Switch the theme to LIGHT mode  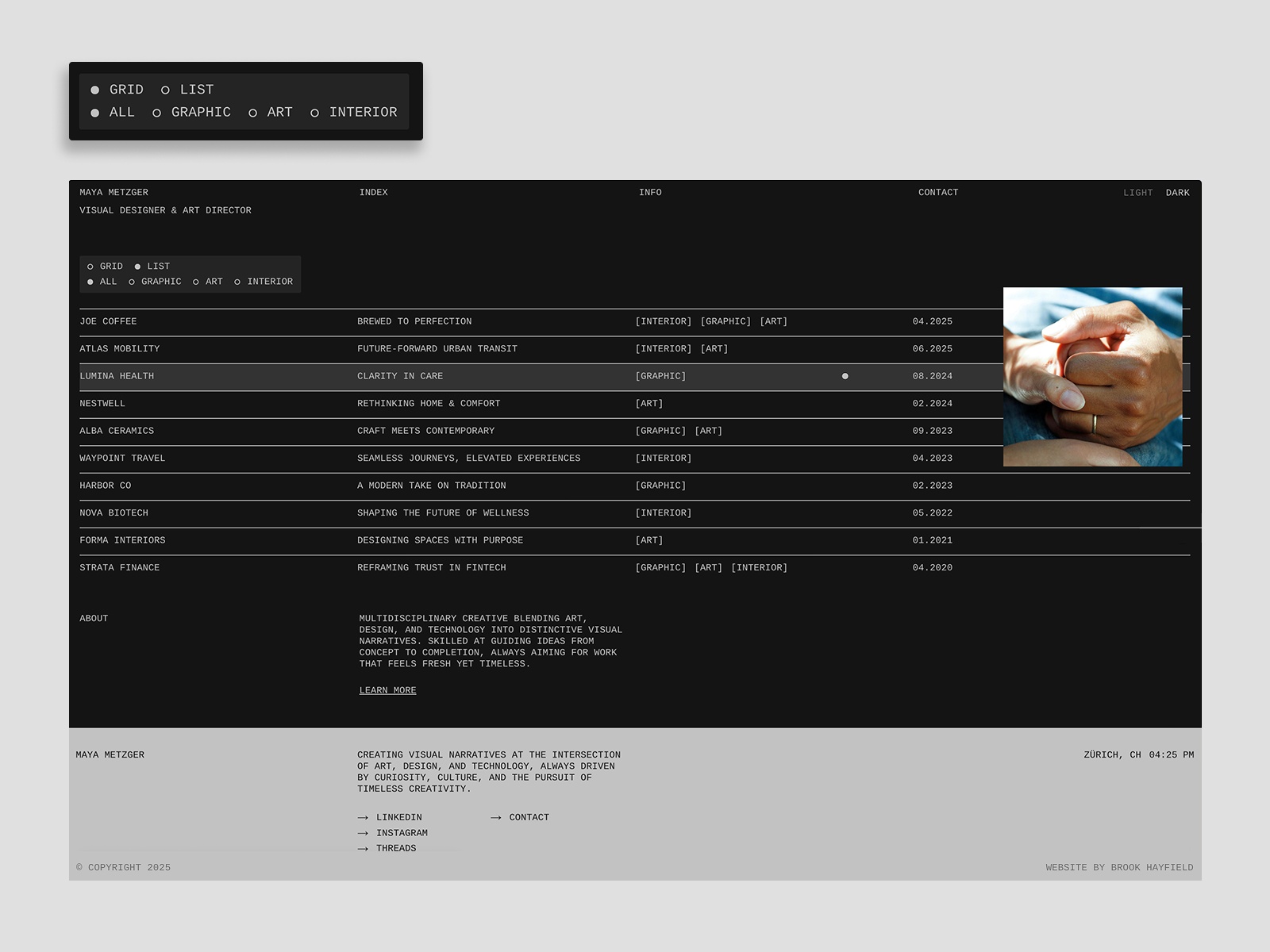click(1139, 192)
